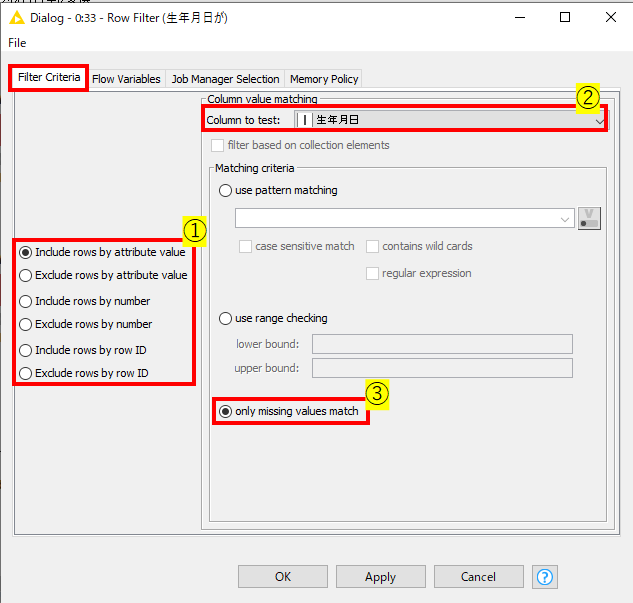Image resolution: width=633 pixels, height=603 pixels.
Task: Open Memory Policy tab
Action: pyautogui.click(x=324, y=79)
